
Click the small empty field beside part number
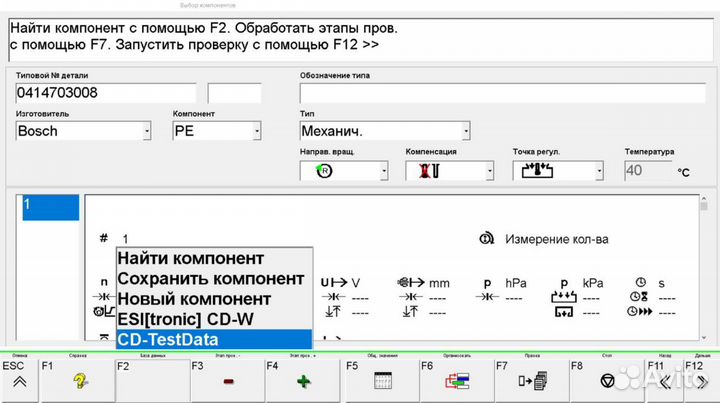tap(234, 93)
